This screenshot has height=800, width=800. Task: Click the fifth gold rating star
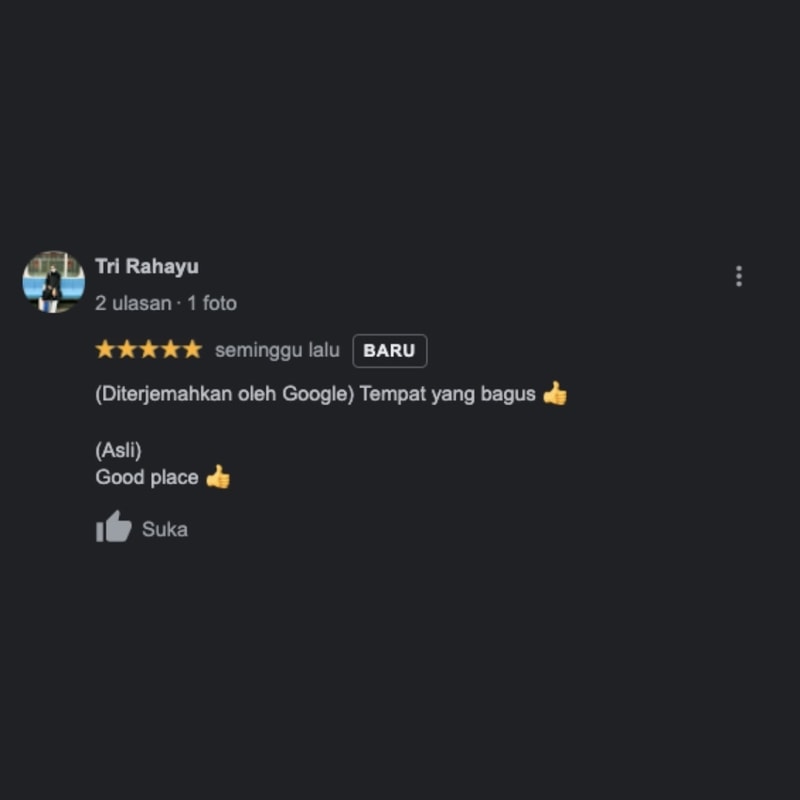pos(193,350)
